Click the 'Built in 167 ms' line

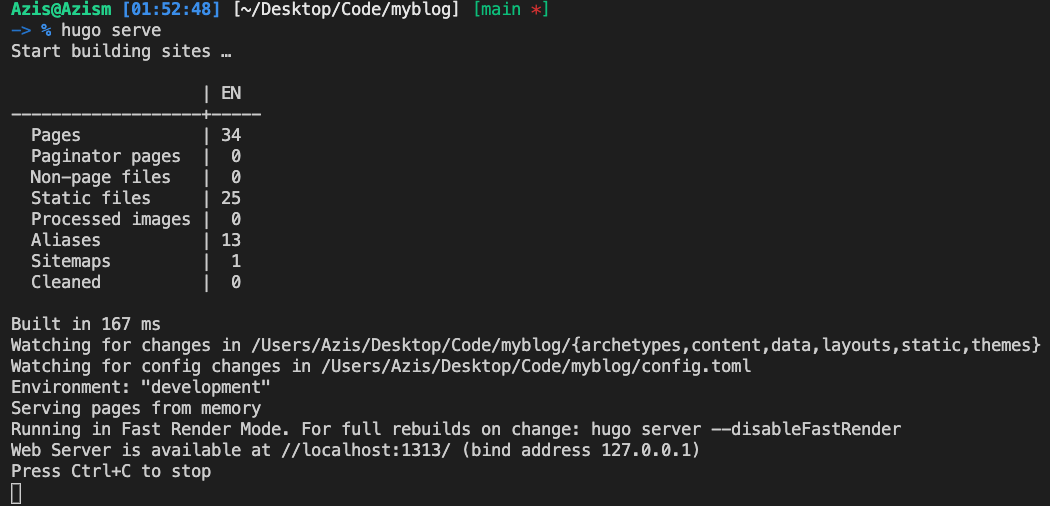[x=86, y=325]
